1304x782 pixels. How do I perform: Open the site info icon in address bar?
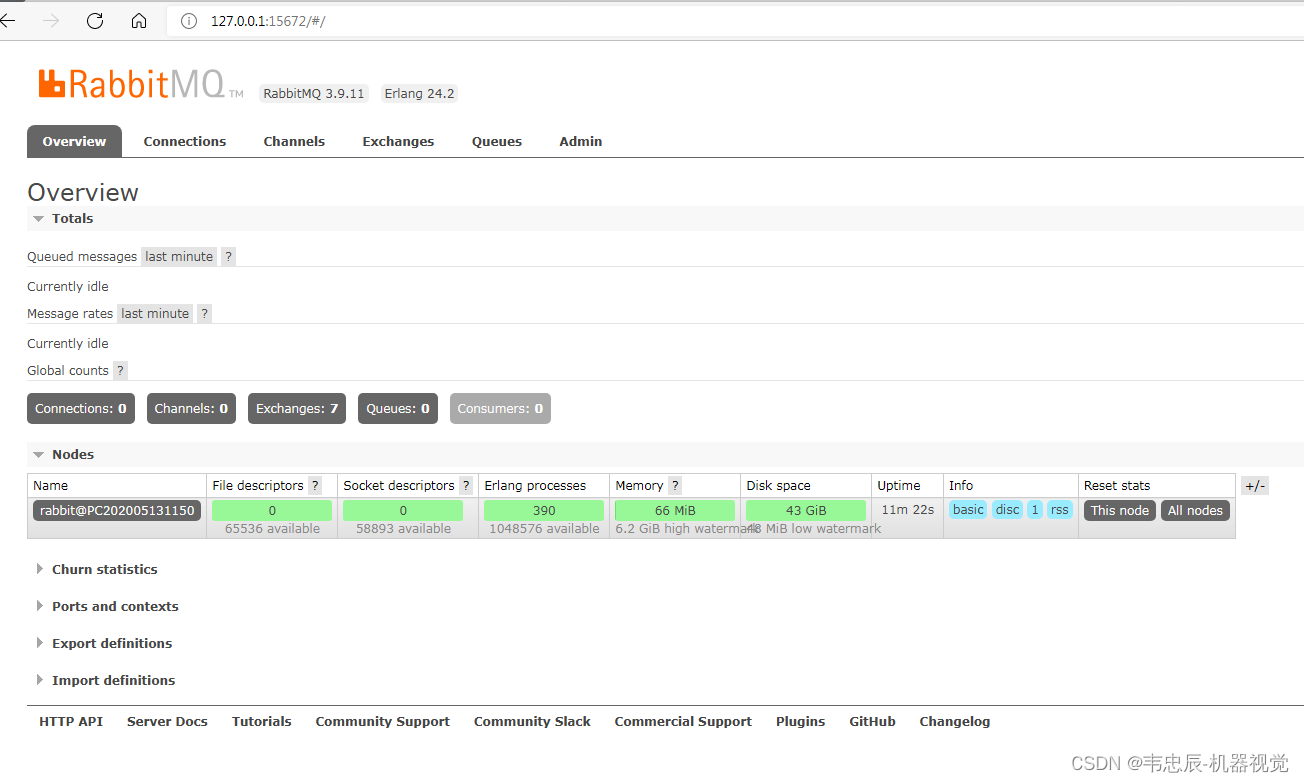tap(189, 21)
